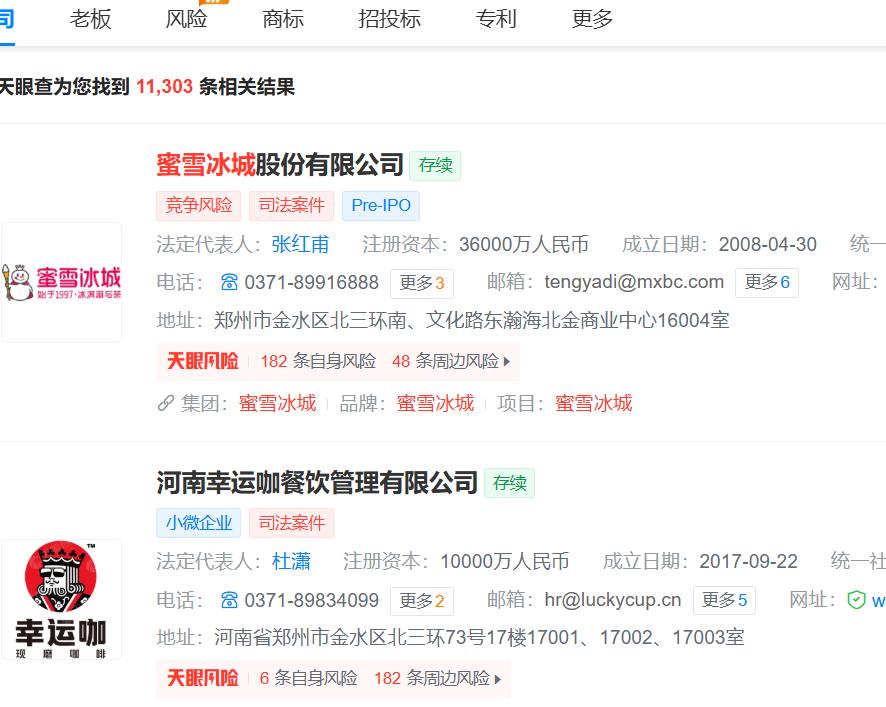
Task: Switch to the 商标 tab
Action: 283,19
